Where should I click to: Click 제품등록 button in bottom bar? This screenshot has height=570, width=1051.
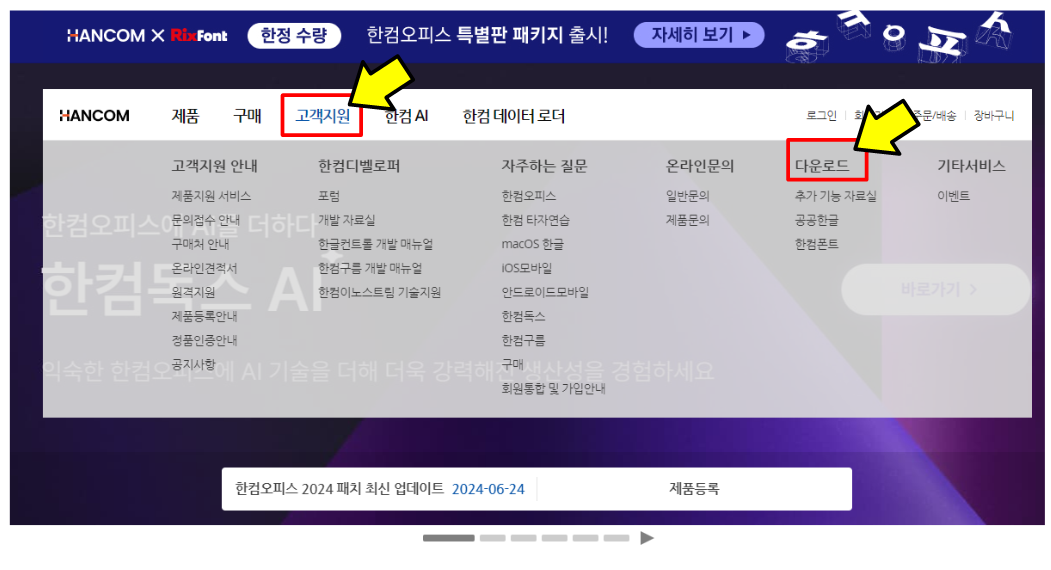694,489
